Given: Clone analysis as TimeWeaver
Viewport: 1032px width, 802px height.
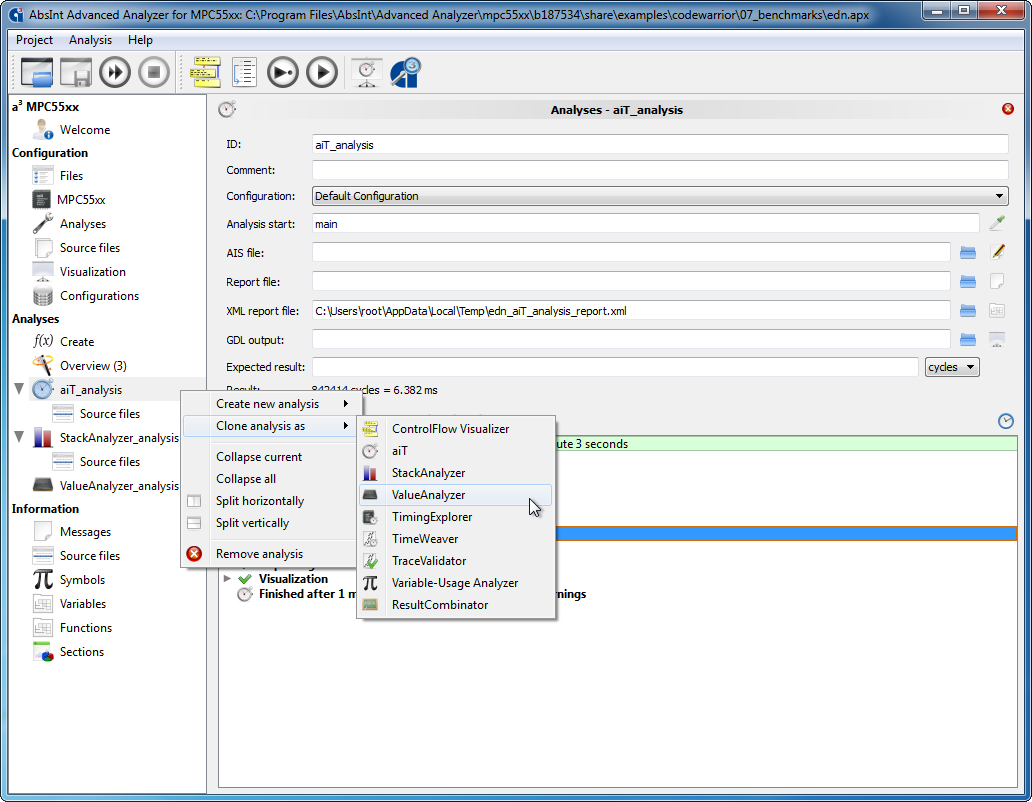Looking at the screenshot, I should [x=455, y=539].
